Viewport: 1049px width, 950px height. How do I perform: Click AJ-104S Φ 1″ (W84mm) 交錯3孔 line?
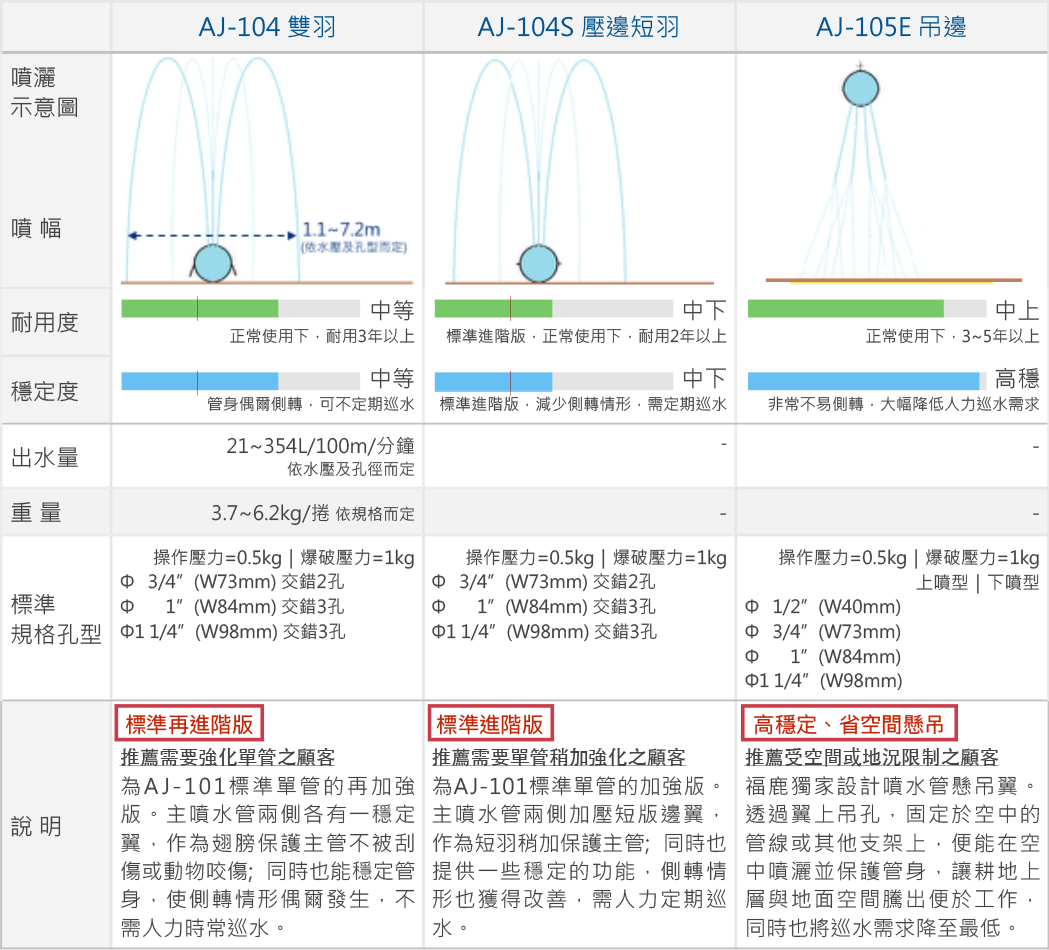(x=543, y=607)
